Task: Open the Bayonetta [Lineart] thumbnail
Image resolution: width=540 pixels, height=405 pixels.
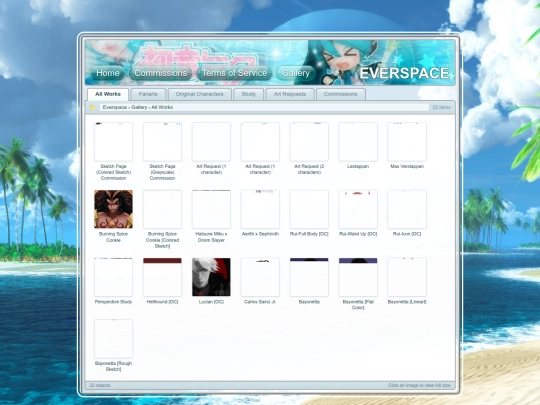Action: click(x=407, y=277)
